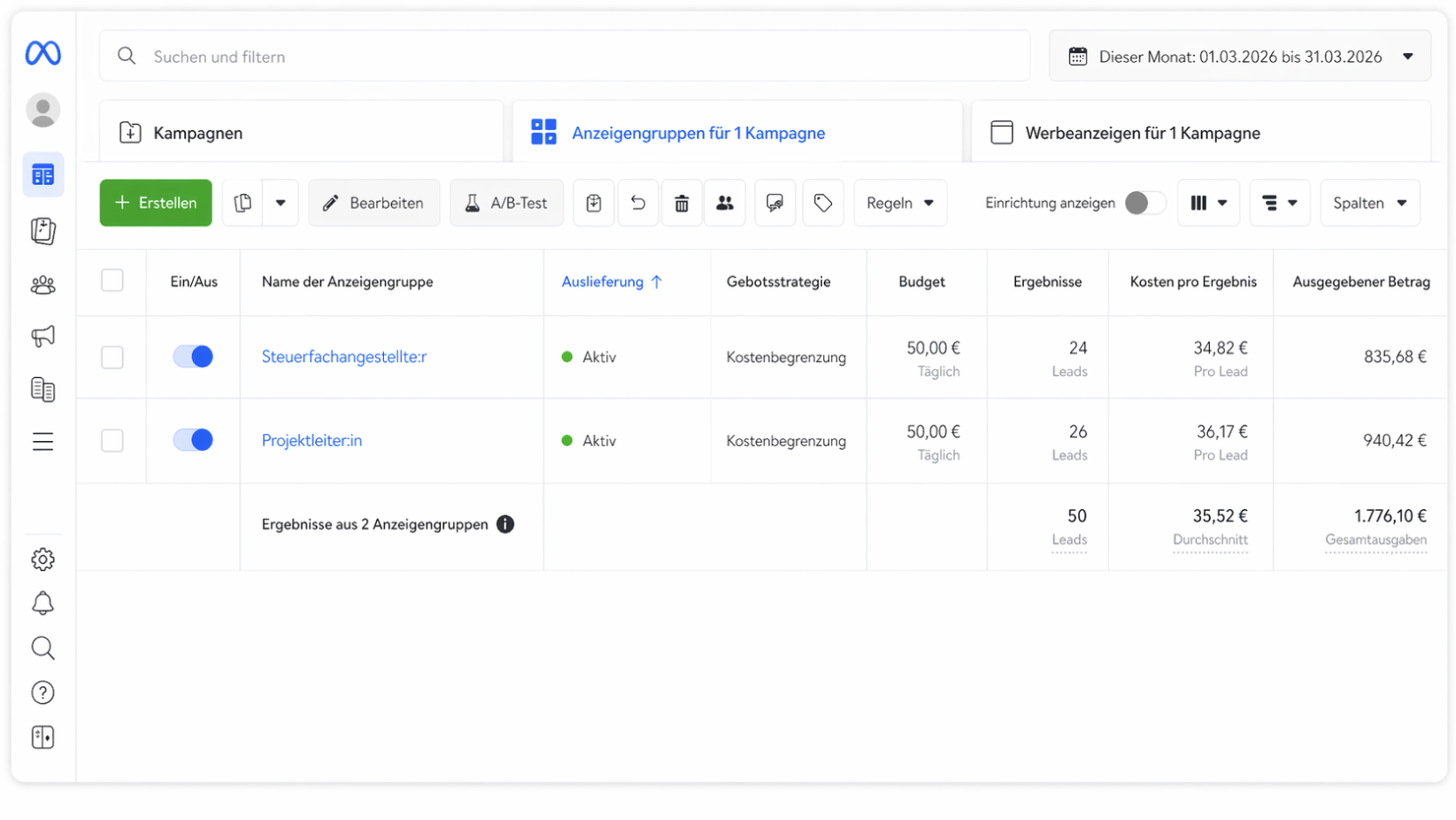Screen dimensions: 1456x820
Task: Open Ads Manager table icon in sidebar
Action: pyautogui.click(x=42, y=174)
